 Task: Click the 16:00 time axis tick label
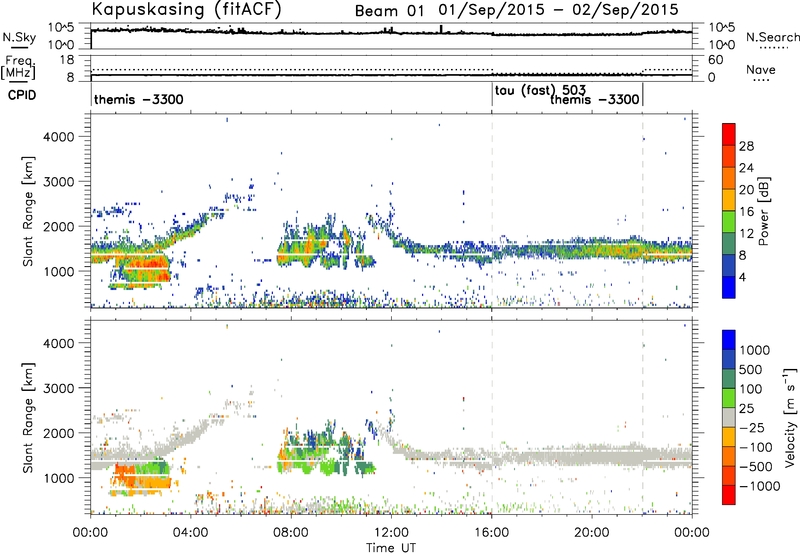(491, 533)
